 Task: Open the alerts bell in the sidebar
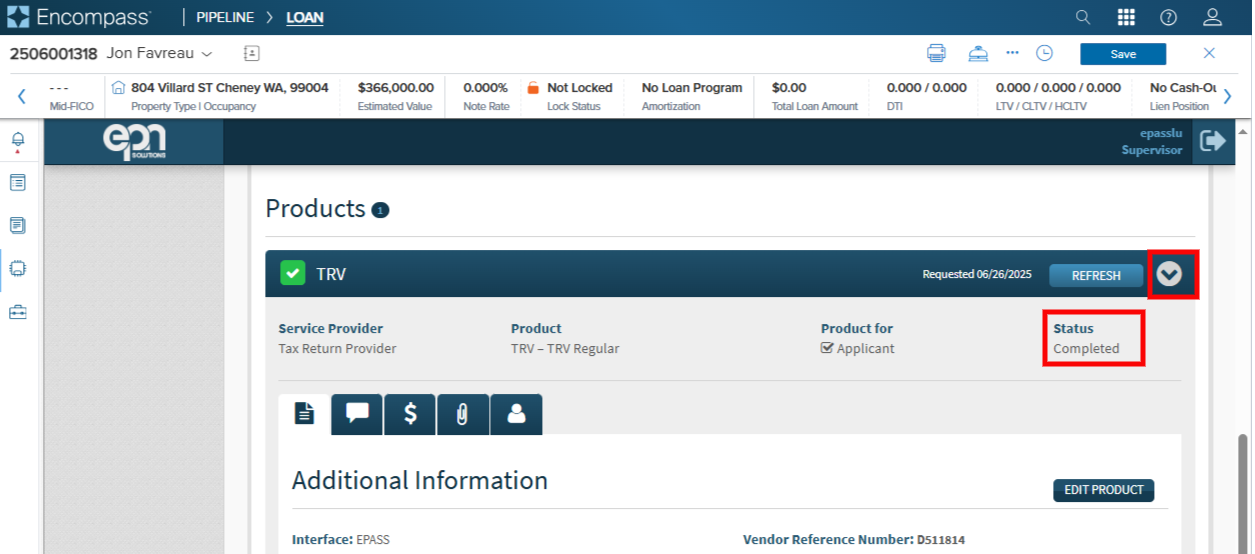click(x=18, y=141)
